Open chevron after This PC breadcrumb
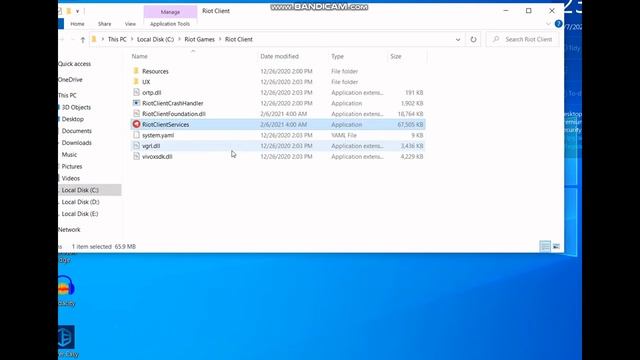Screen dimensions: 640x360 pos(132,39)
